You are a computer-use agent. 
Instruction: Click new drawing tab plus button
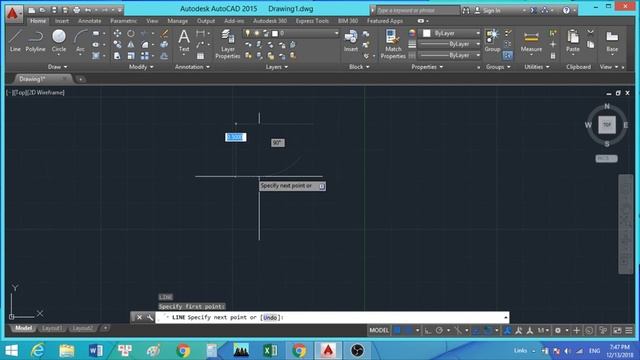click(80, 79)
